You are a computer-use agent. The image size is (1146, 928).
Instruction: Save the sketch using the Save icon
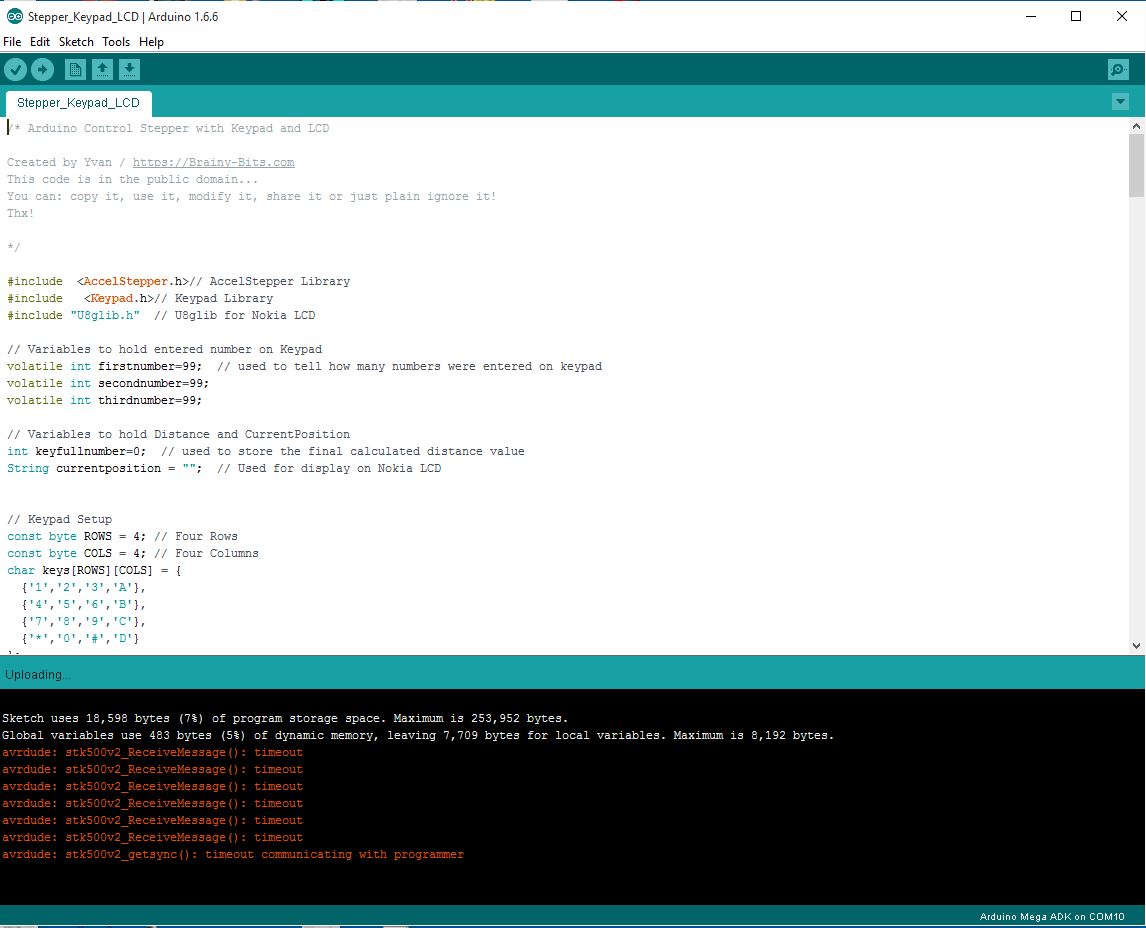pos(130,69)
